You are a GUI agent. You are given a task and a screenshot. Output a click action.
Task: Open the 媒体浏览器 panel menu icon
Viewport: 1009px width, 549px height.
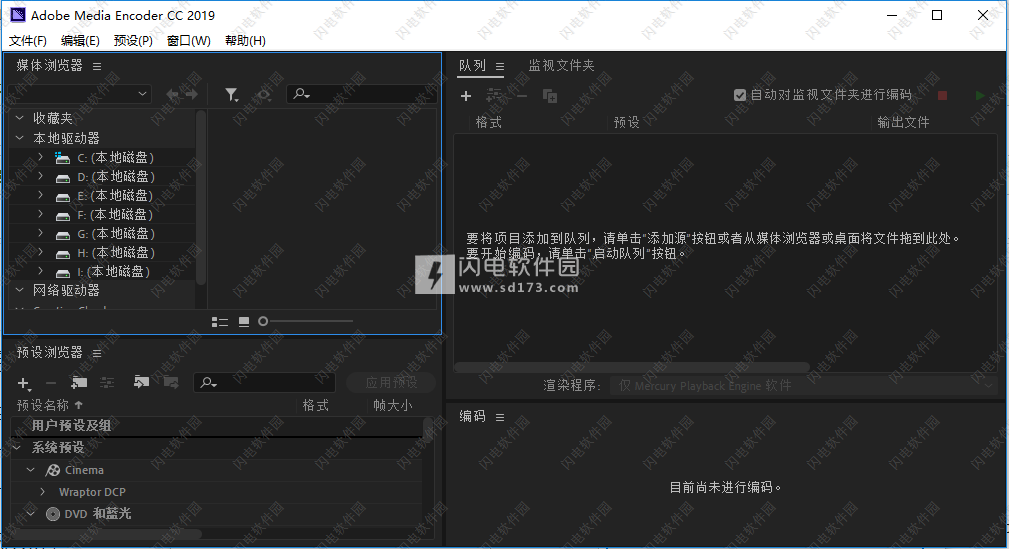[97, 66]
